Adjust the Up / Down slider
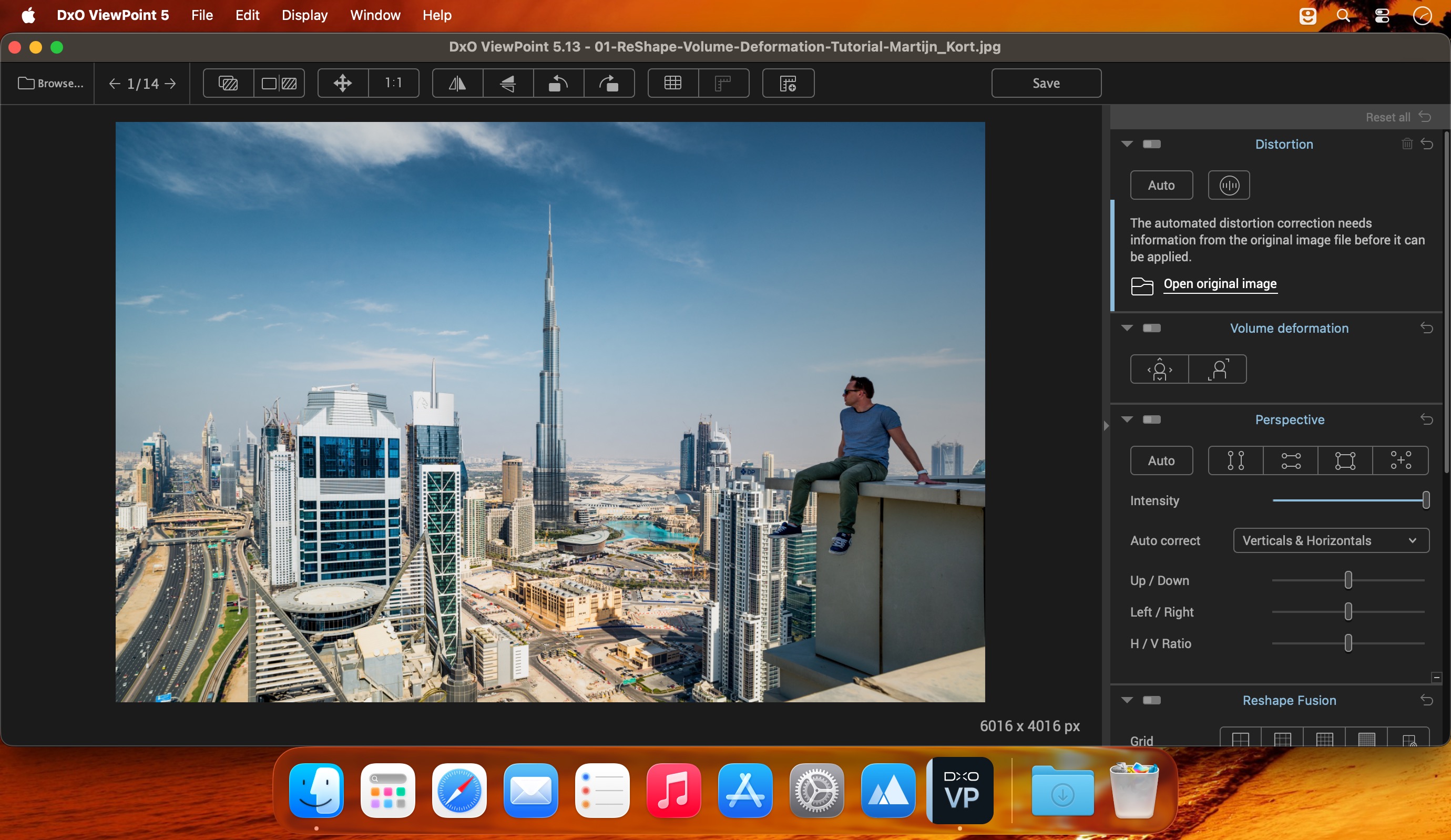1451x840 pixels. (1348, 580)
